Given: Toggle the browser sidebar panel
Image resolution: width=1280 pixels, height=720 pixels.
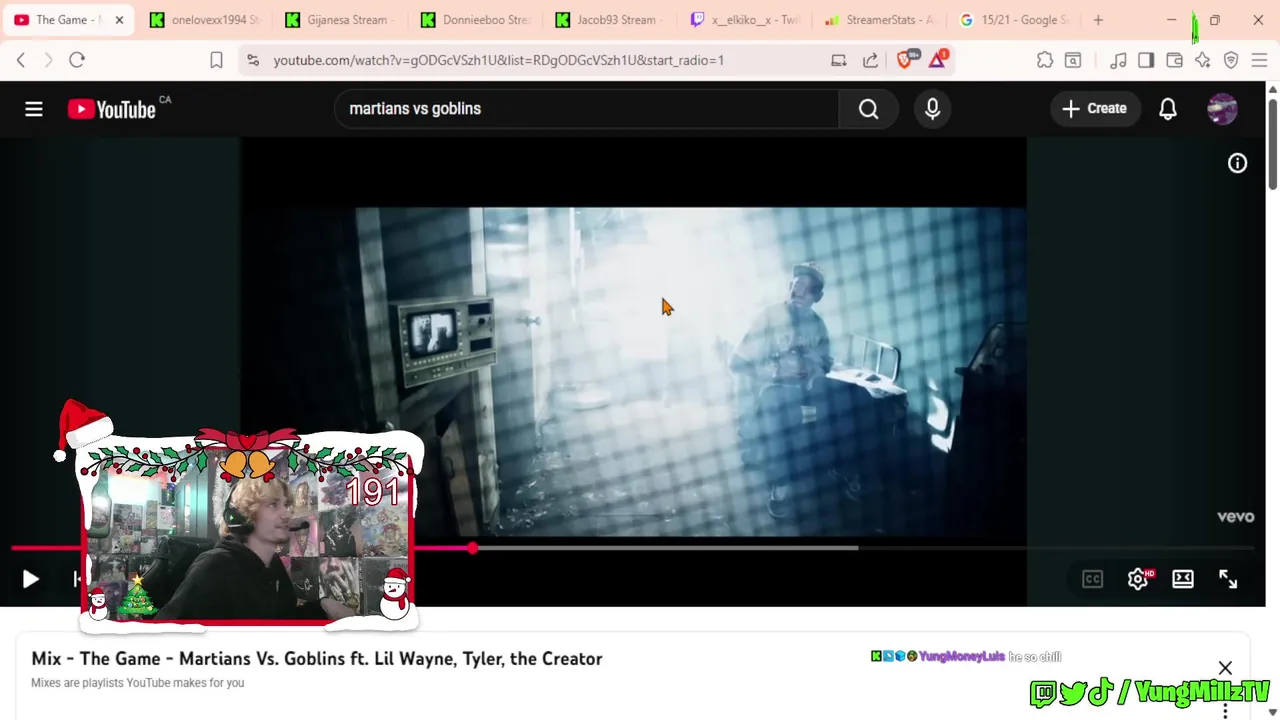Looking at the screenshot, I should tap(1146, 60).
